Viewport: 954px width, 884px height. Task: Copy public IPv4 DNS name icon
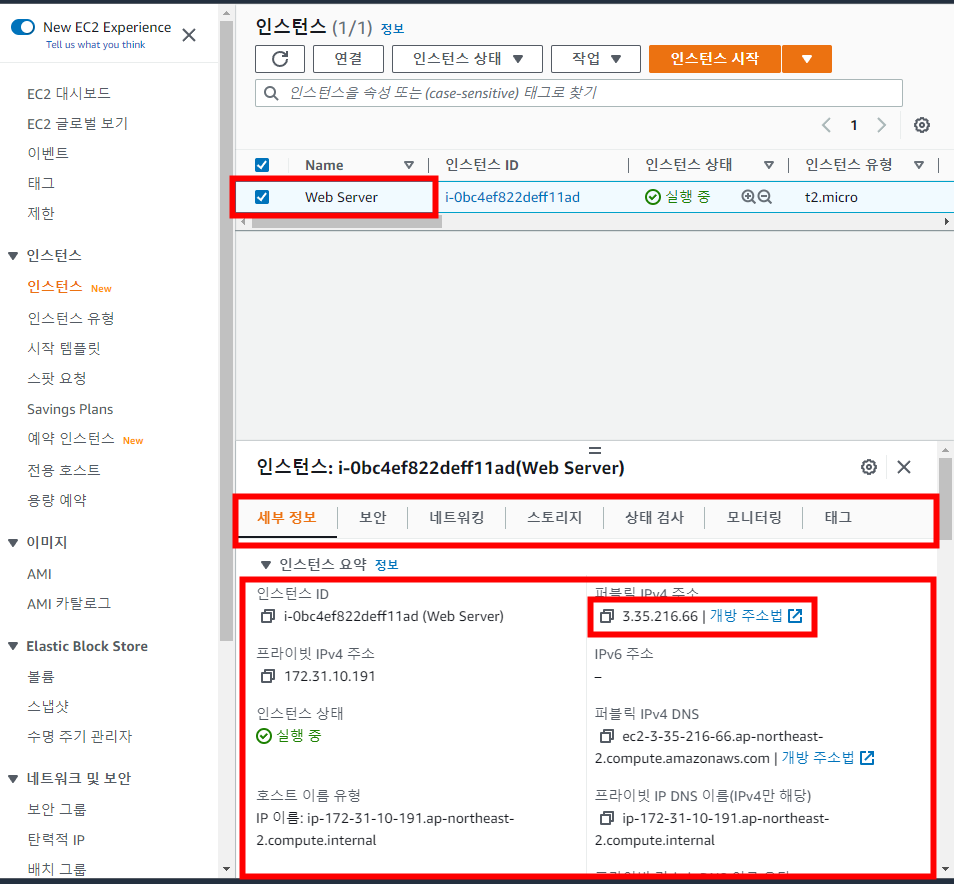[607, 736]
